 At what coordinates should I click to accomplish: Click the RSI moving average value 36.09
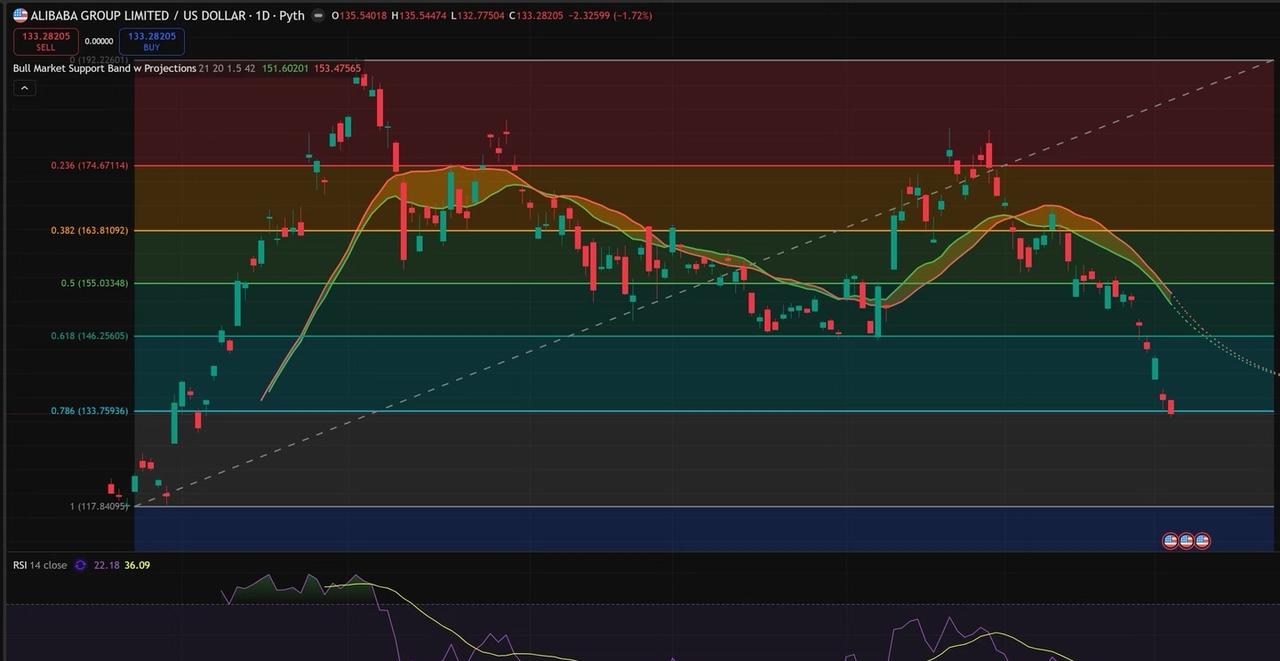coord(137,565)
